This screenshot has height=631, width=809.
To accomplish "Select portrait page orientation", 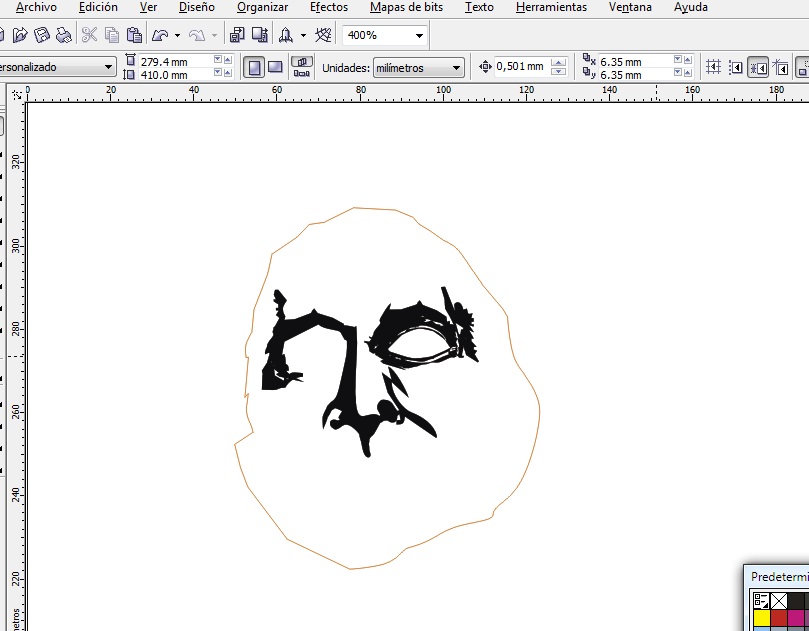I will (254, 68).
